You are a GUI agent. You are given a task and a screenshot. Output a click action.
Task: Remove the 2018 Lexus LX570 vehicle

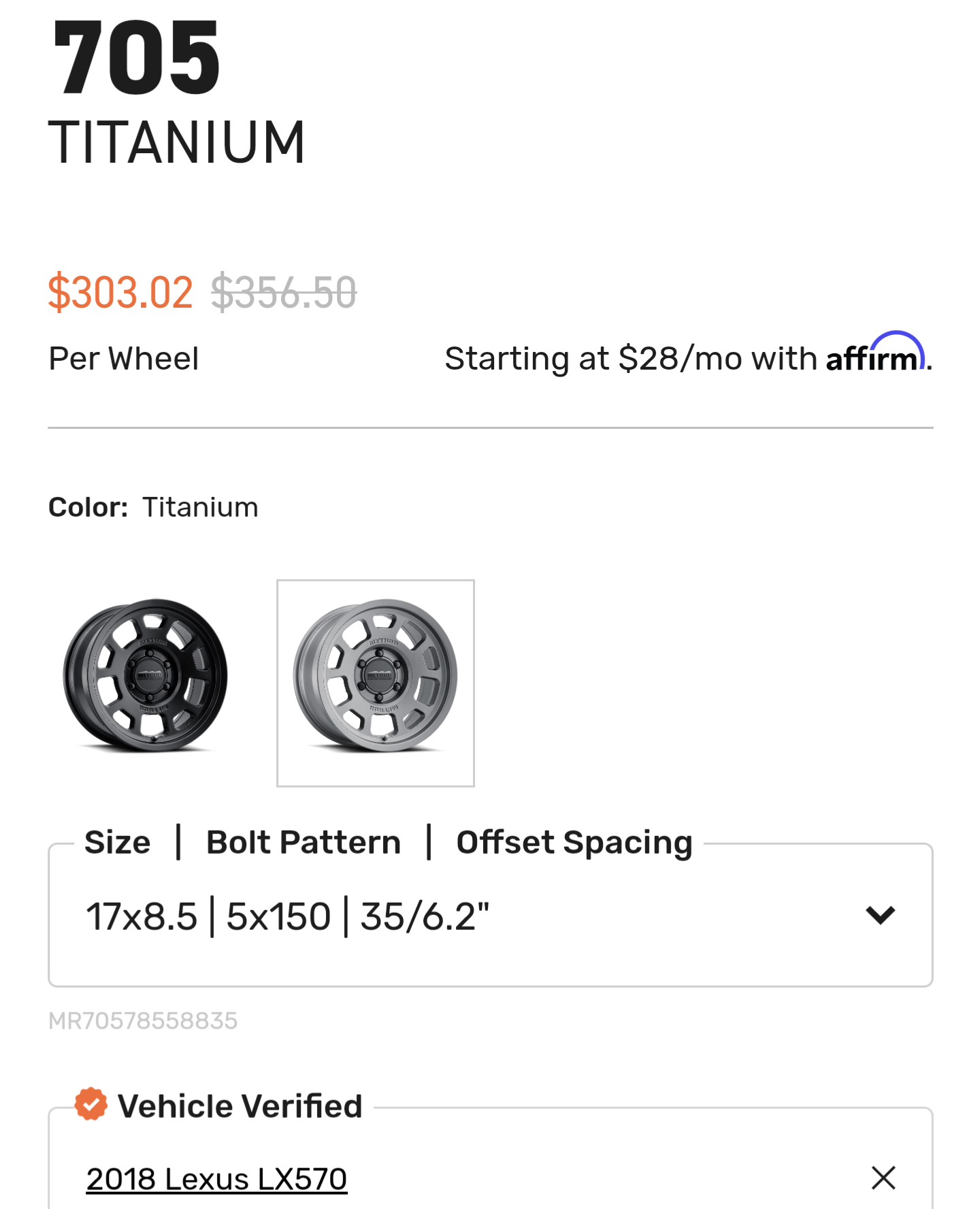pos(883,1178)
